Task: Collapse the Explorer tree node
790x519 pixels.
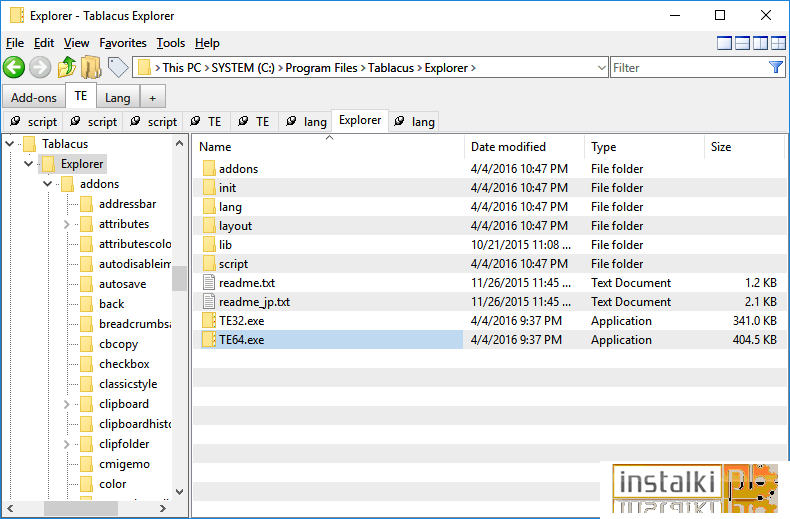Action: (29, 164)
